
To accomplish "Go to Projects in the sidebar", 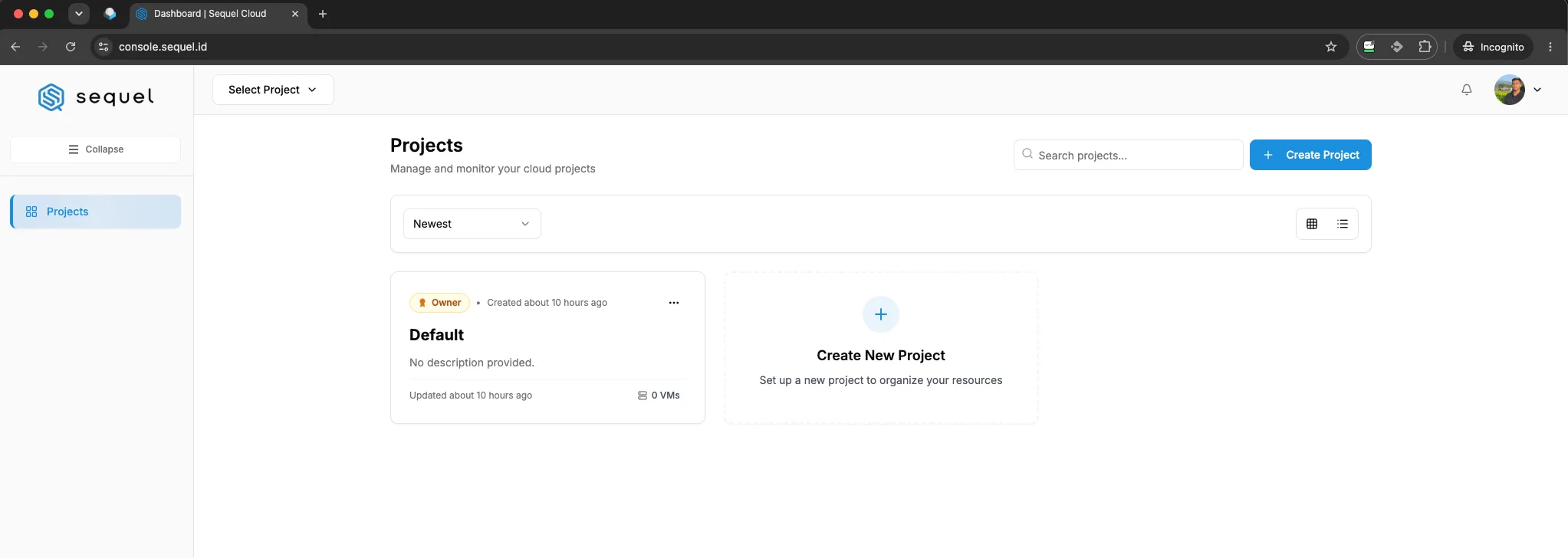I will pyautogui.click(x=95, y=212).
